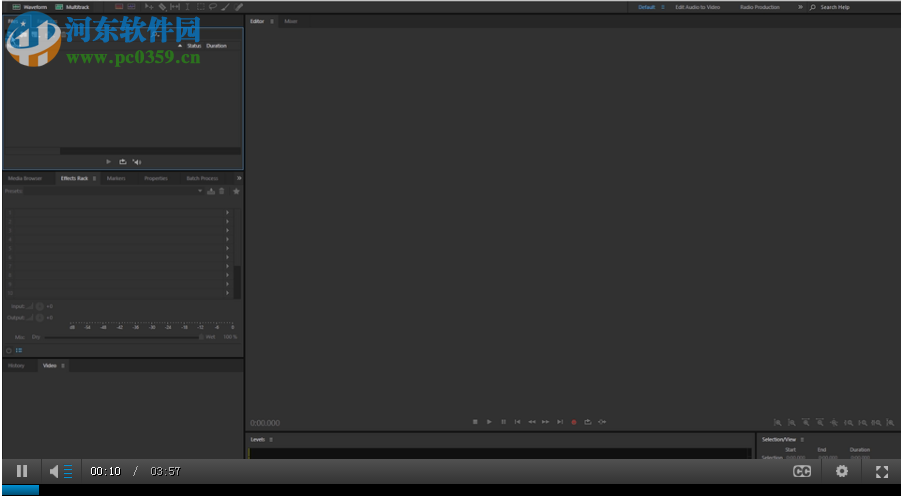Screen dimensions: 901x496
Task: Stop playback in the transport
Action: (475, 422)
